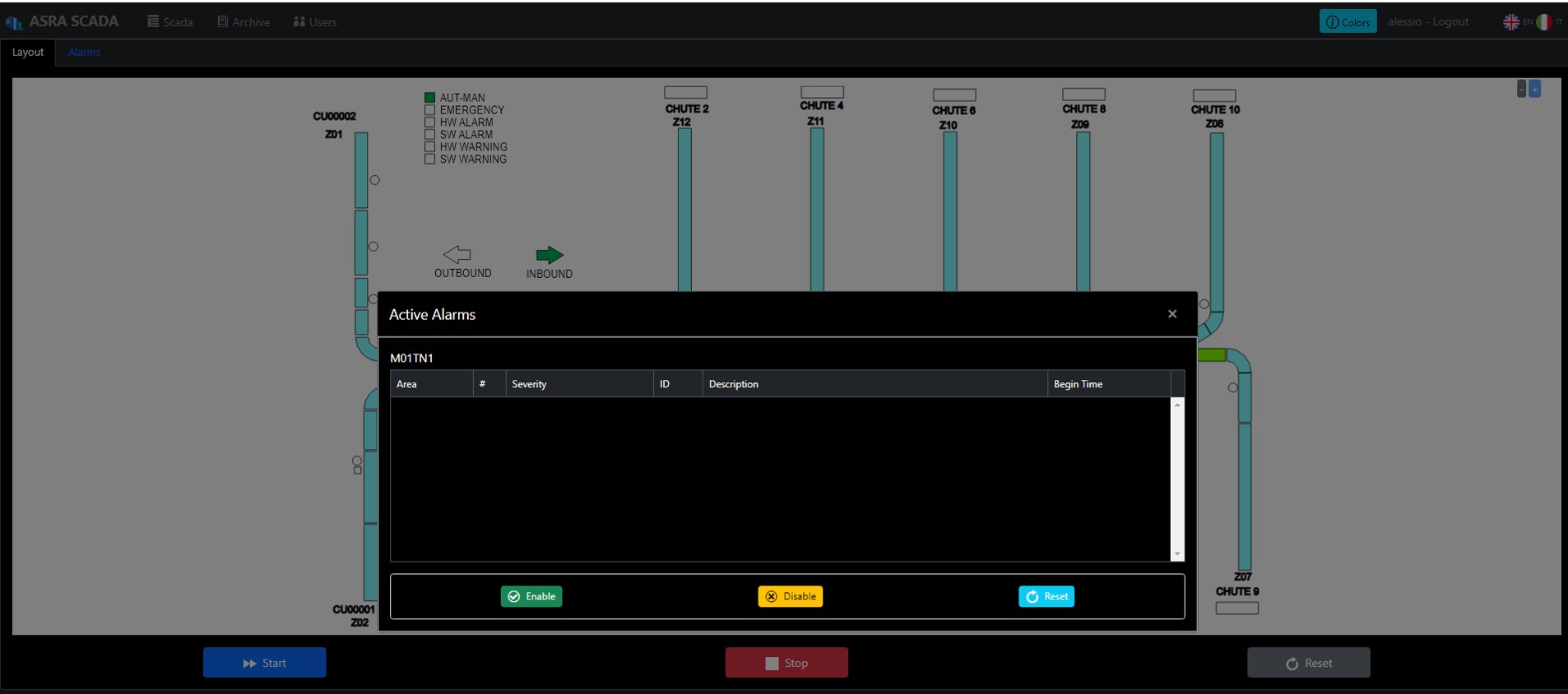Sort alarms by Severity column
Viewport: 1568px width, 694px height.
(579, 384)
